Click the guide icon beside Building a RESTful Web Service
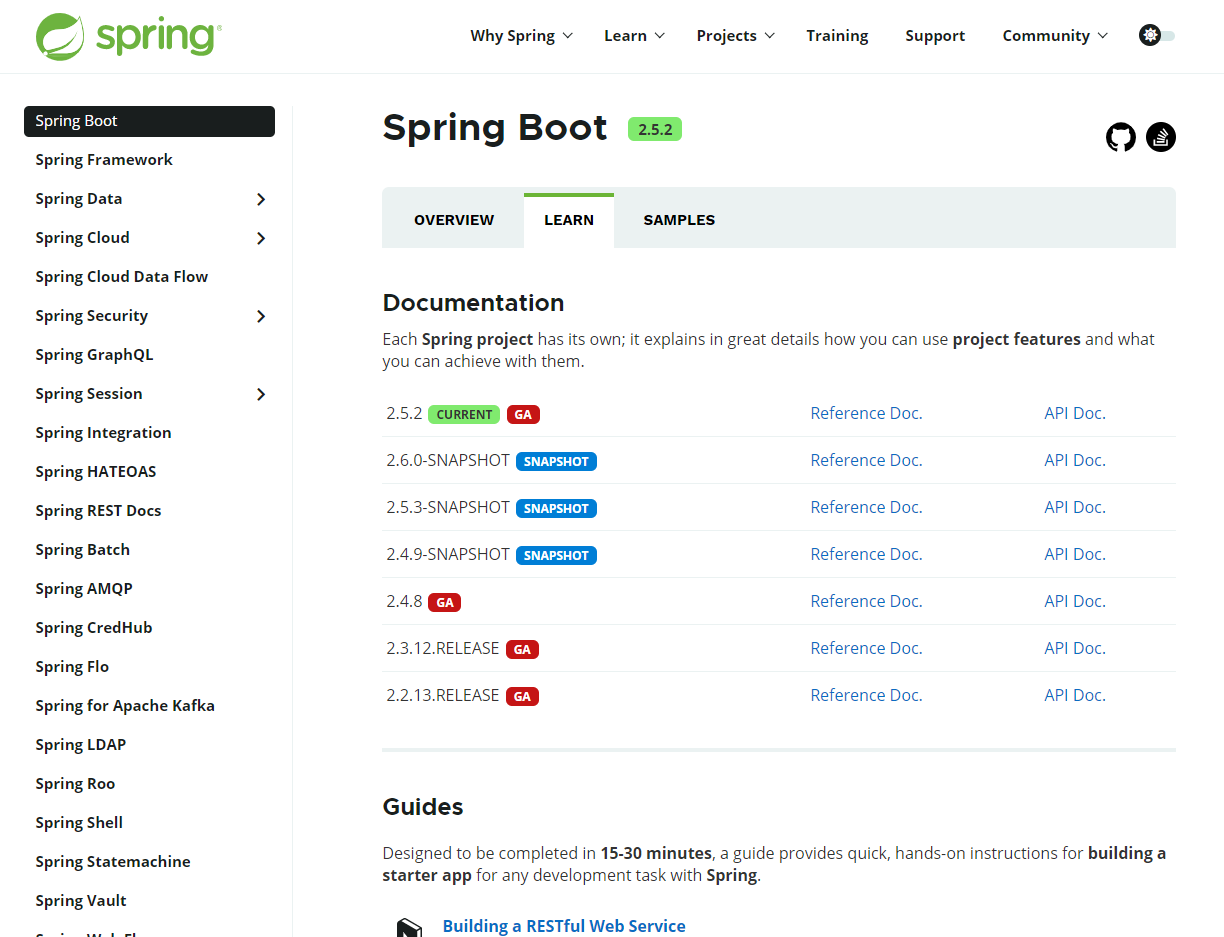 coord(409,927)
